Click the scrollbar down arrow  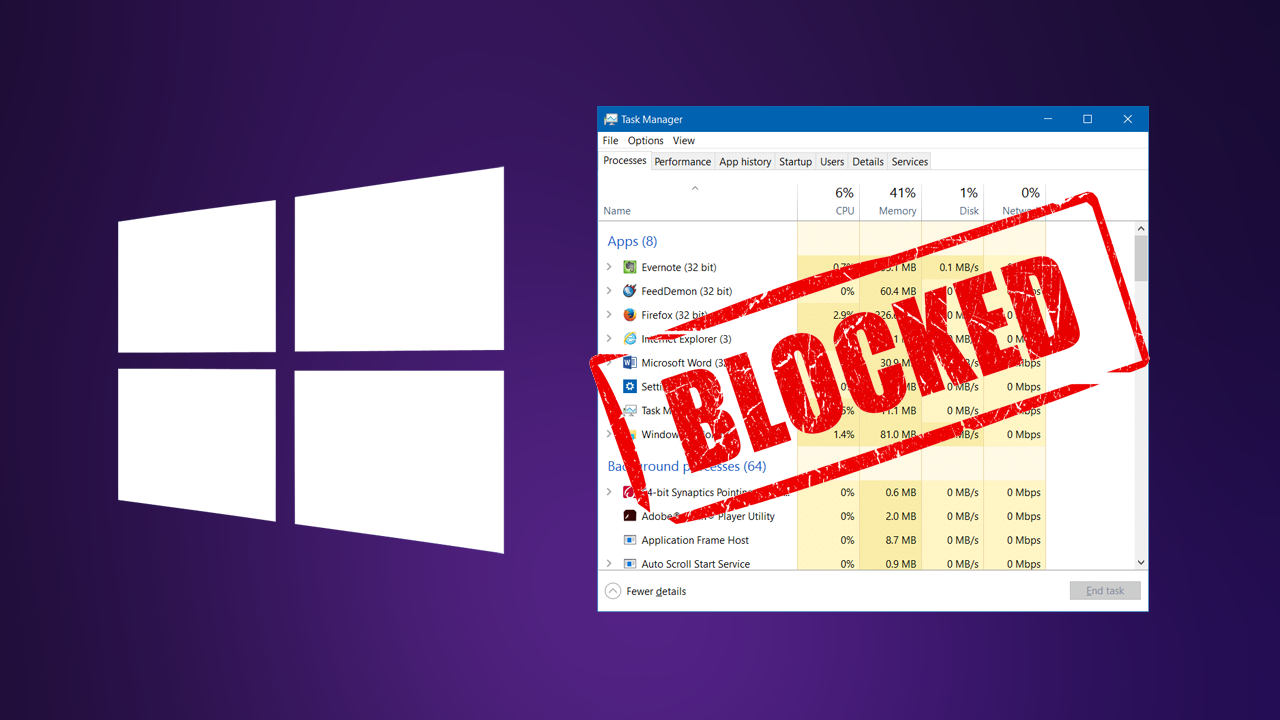(1141, 563)
